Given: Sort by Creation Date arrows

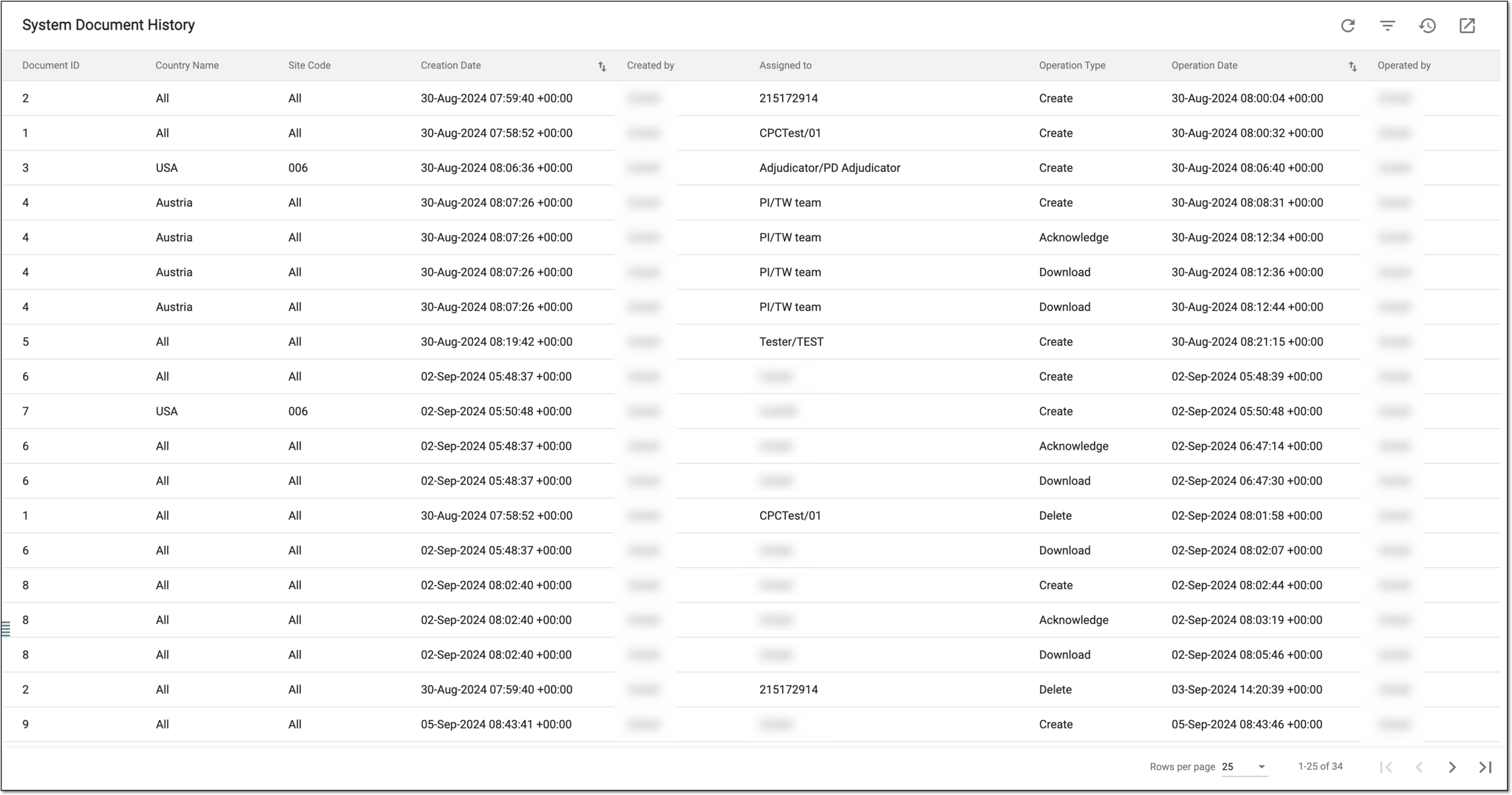Looking at the screenshot, I should (x=602, y=67).
